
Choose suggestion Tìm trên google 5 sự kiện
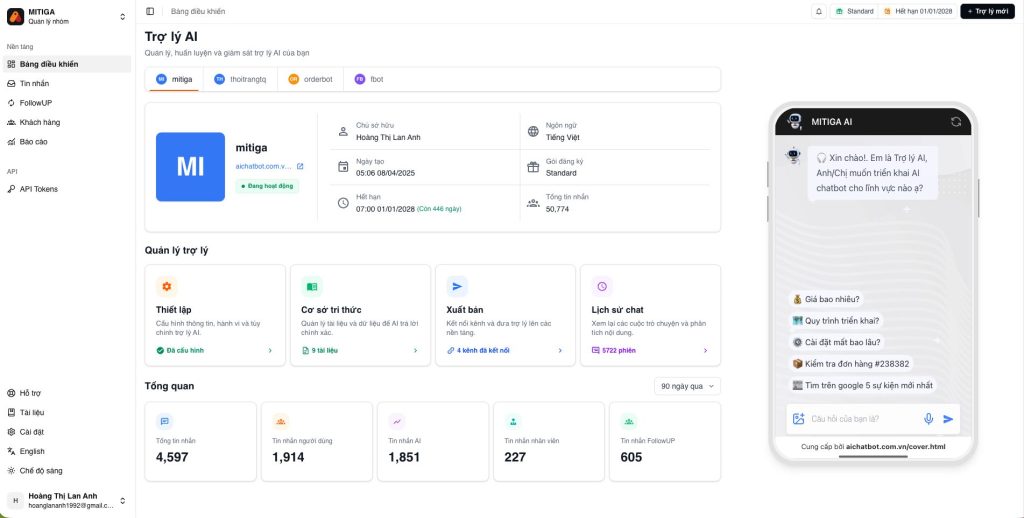863,385
